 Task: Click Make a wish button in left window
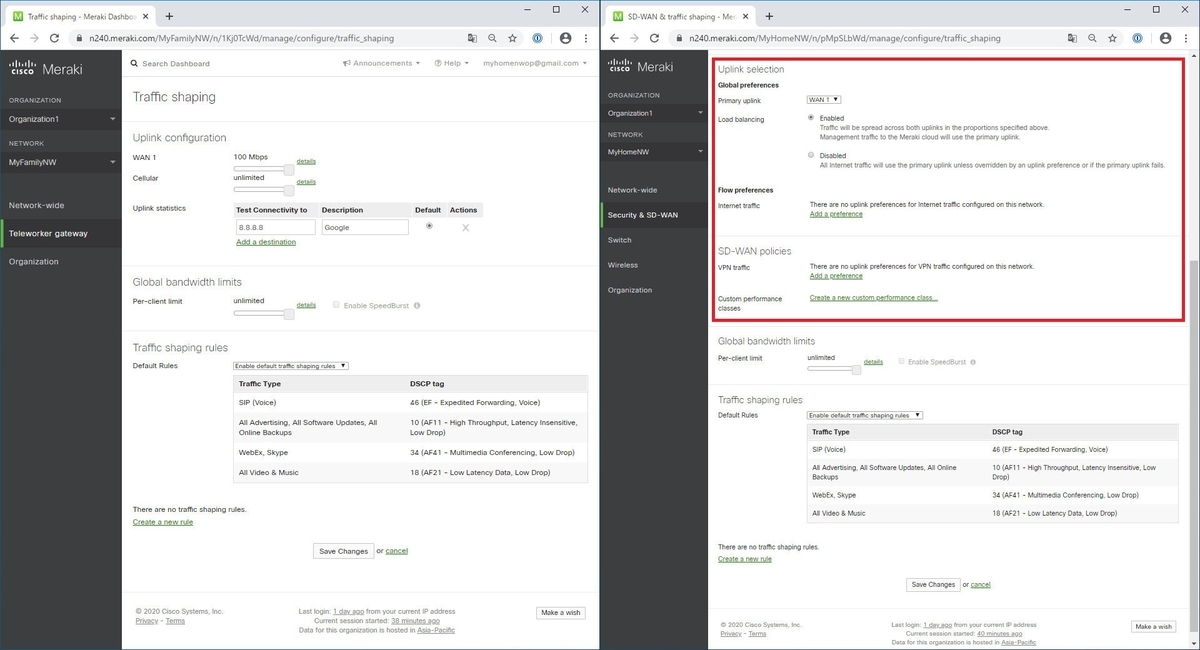[560, 613]
